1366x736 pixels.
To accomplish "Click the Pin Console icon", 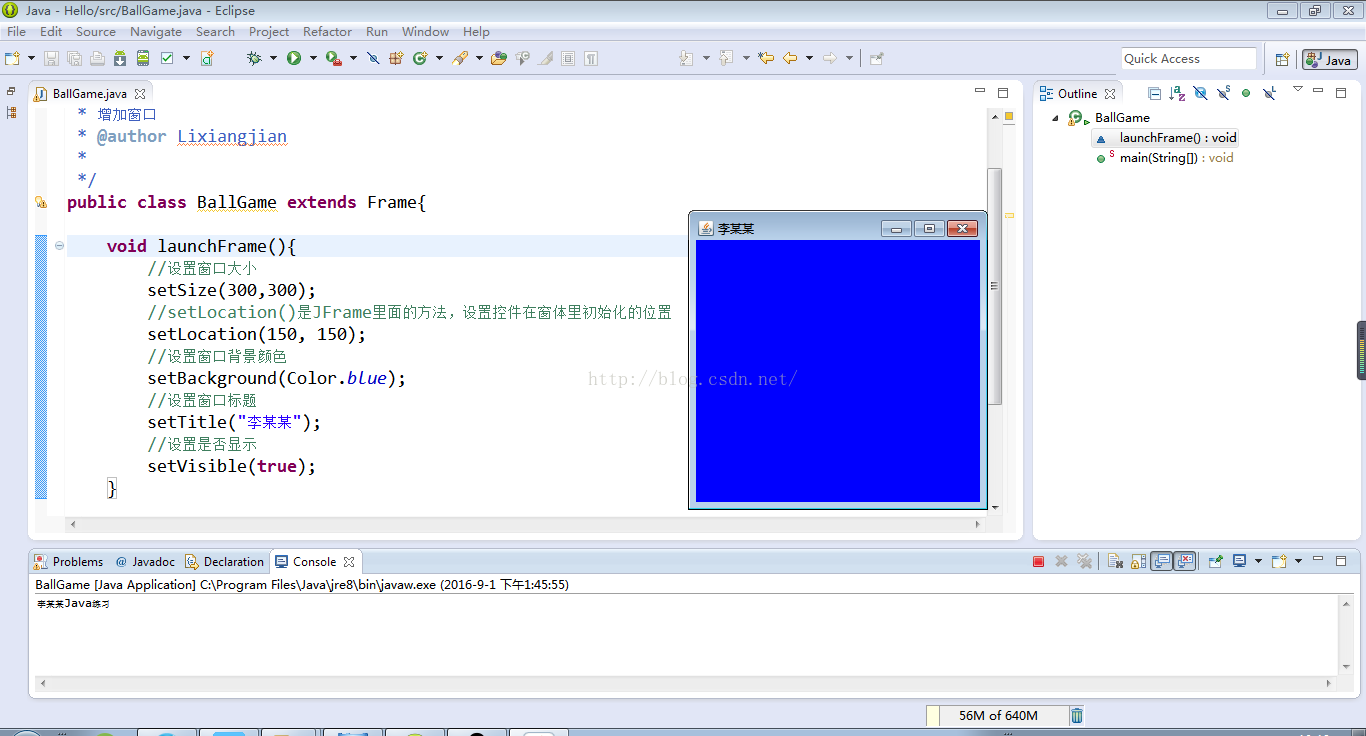I will coord(1216,561).
